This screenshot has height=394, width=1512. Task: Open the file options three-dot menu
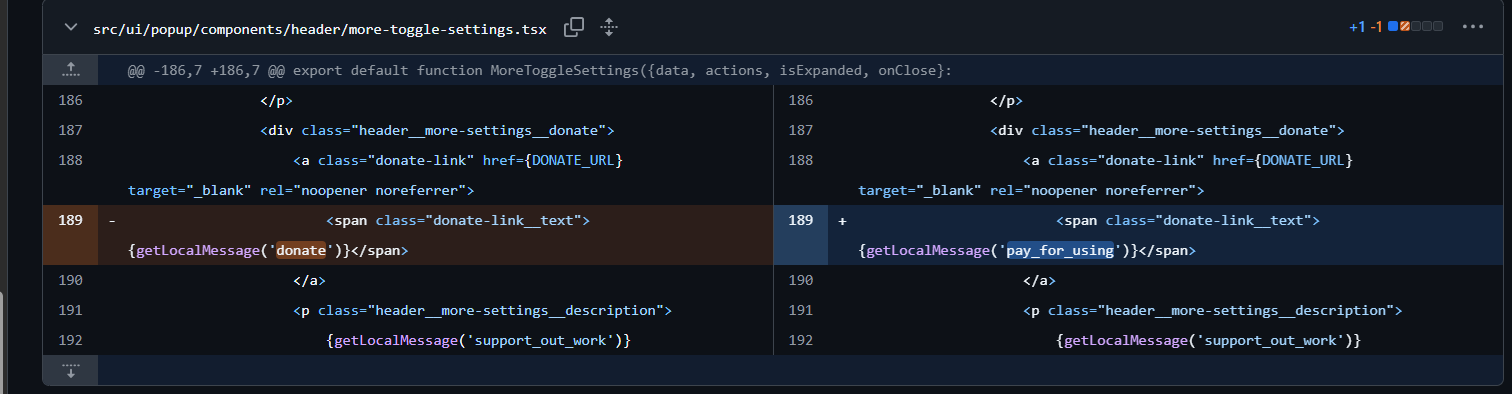pos(1472,27)
